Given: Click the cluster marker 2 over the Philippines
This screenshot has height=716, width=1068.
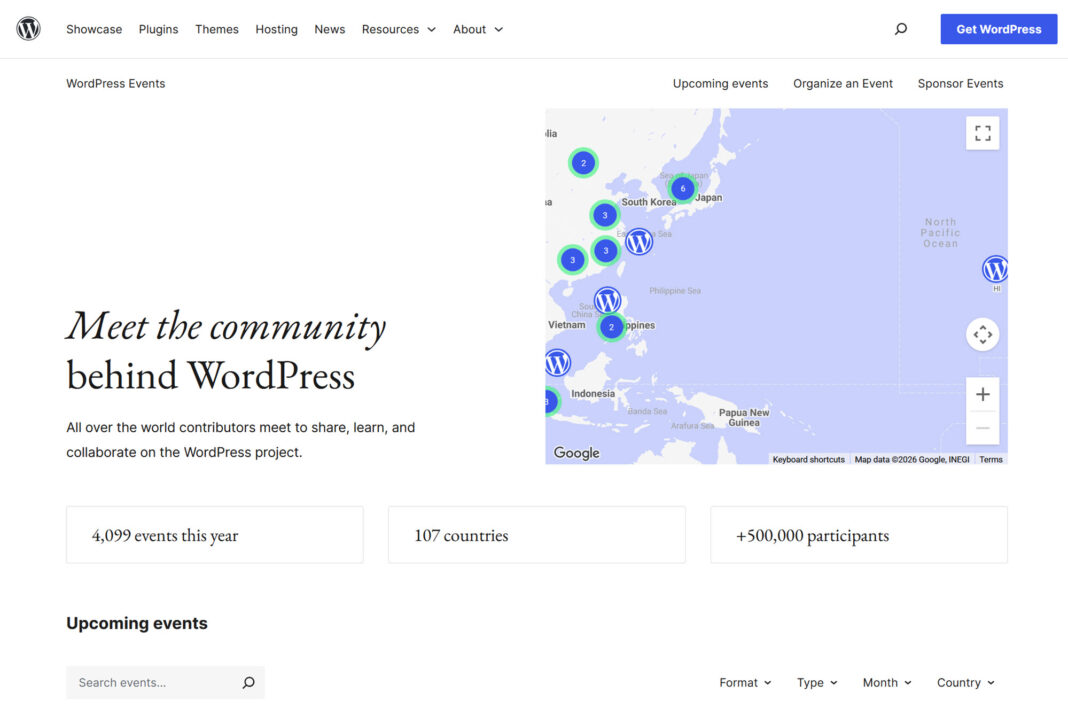Looking at the screenshot, I should 611,327.
